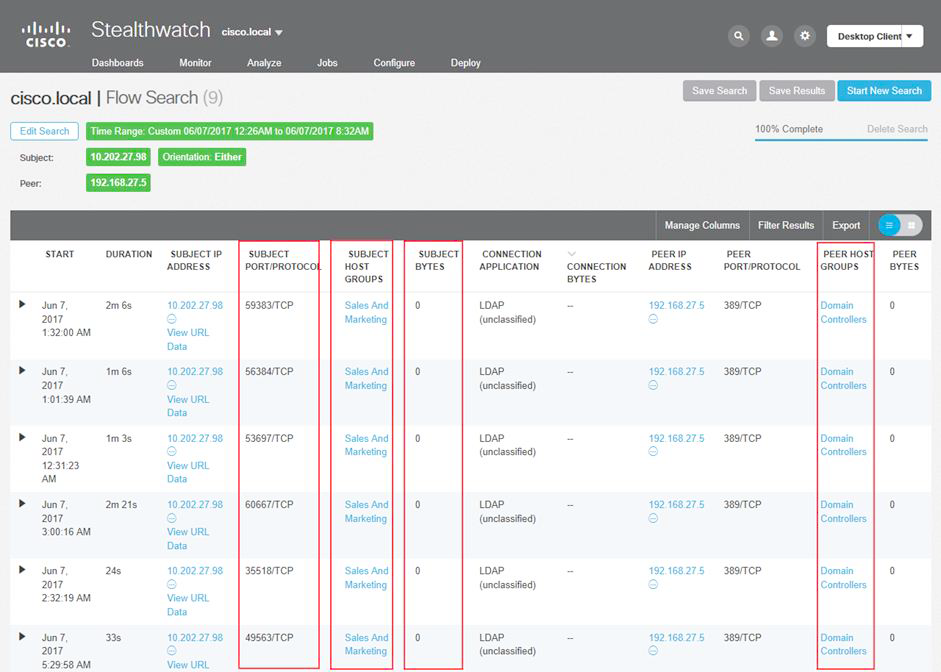Open Manage Columns
The height and width of the screenshot is (672, 941).
coord(702,225)
